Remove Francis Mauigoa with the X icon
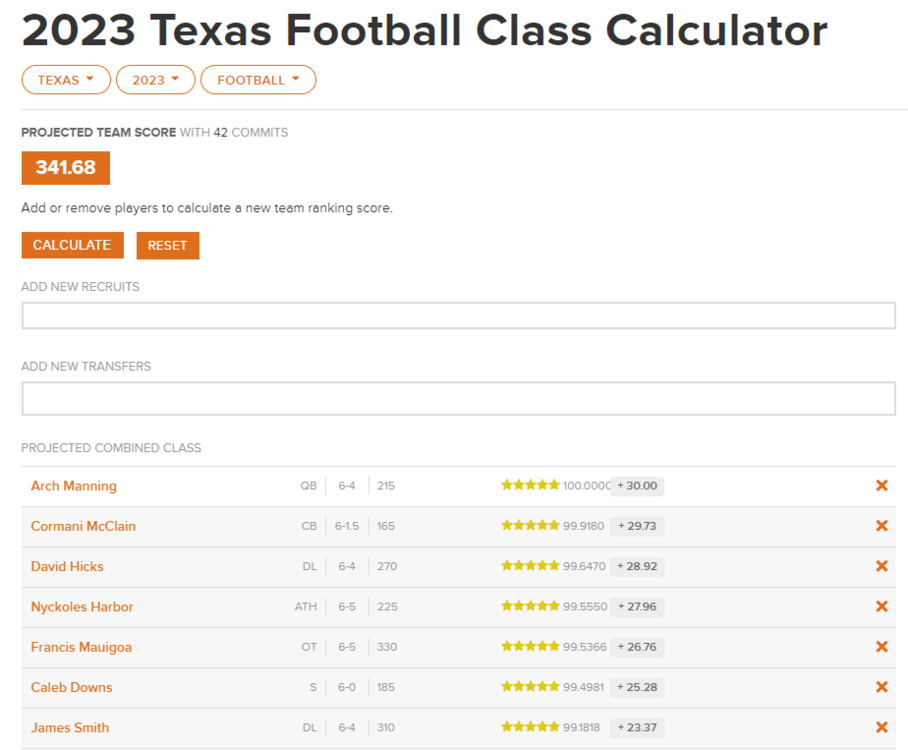908x750 pixels. point(881,647)
